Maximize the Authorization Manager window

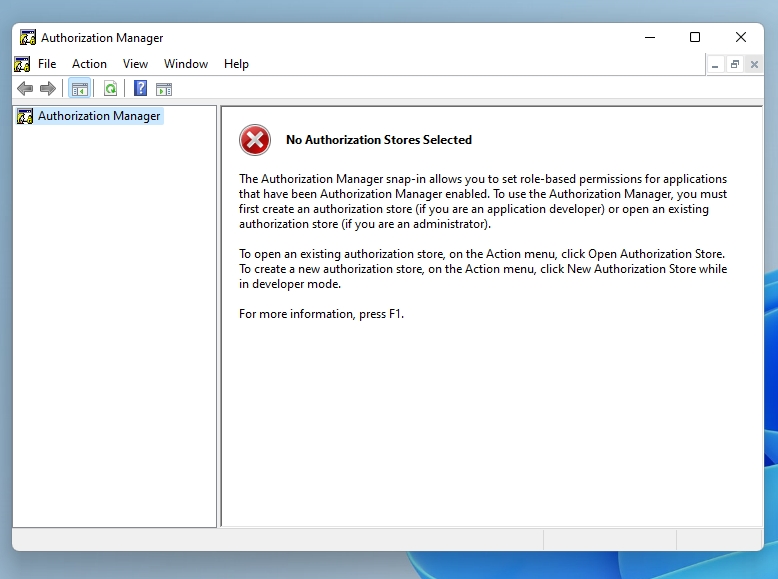pos(695,38)
